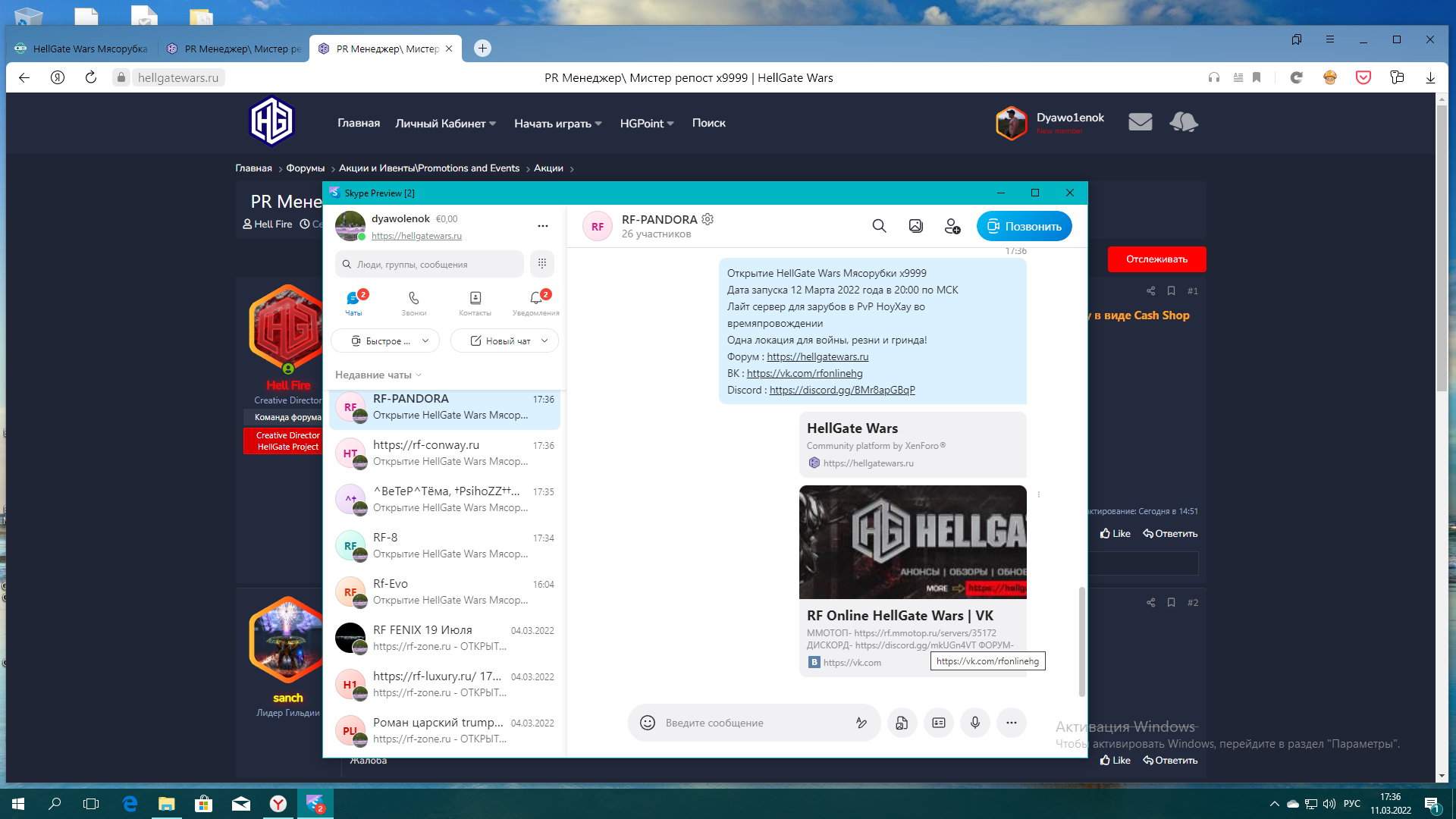Open the chat gallery icon
This screenshot has height=819, width=1456.
[x=916, y=226]
